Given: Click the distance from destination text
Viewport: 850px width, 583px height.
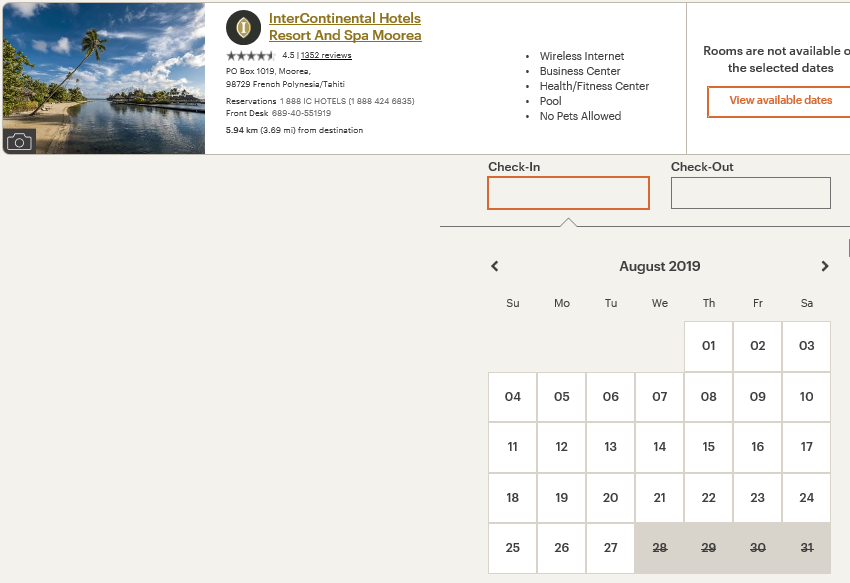Looking at the screenshot, I should 294,130.
